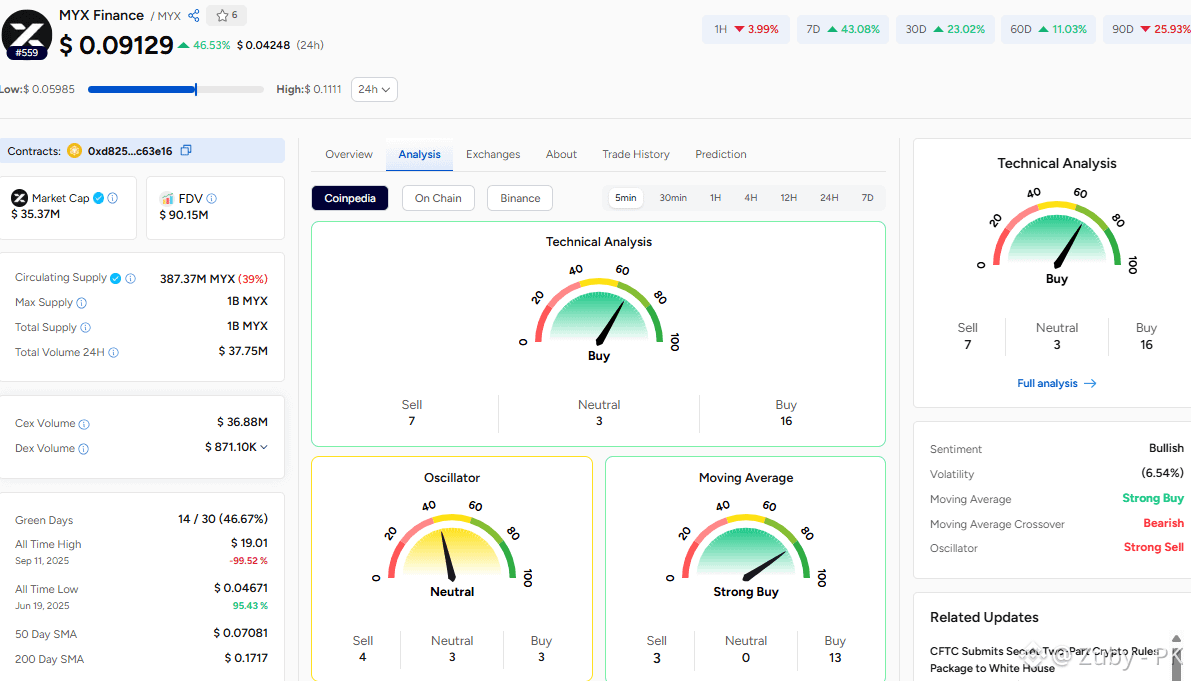Click the 24h low-high price range bar
The image size is (1191, 681).
point(175,90)
